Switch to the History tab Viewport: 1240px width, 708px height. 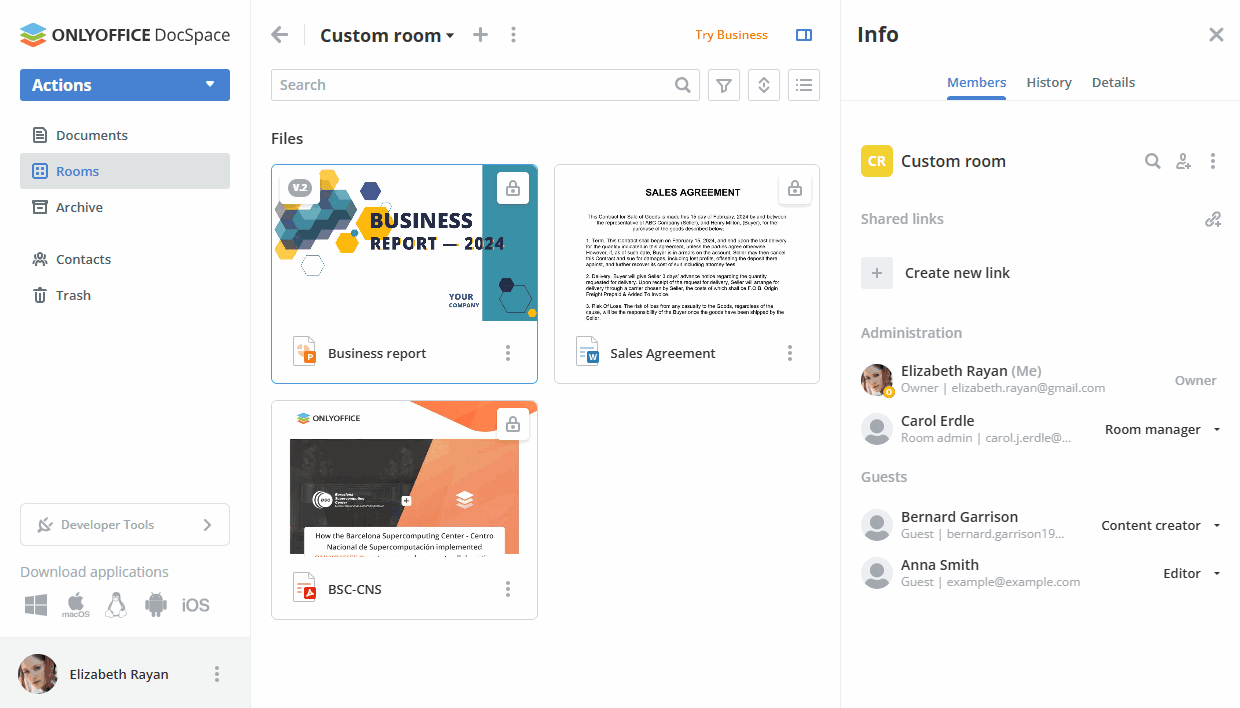click(x=1049, y=82)
